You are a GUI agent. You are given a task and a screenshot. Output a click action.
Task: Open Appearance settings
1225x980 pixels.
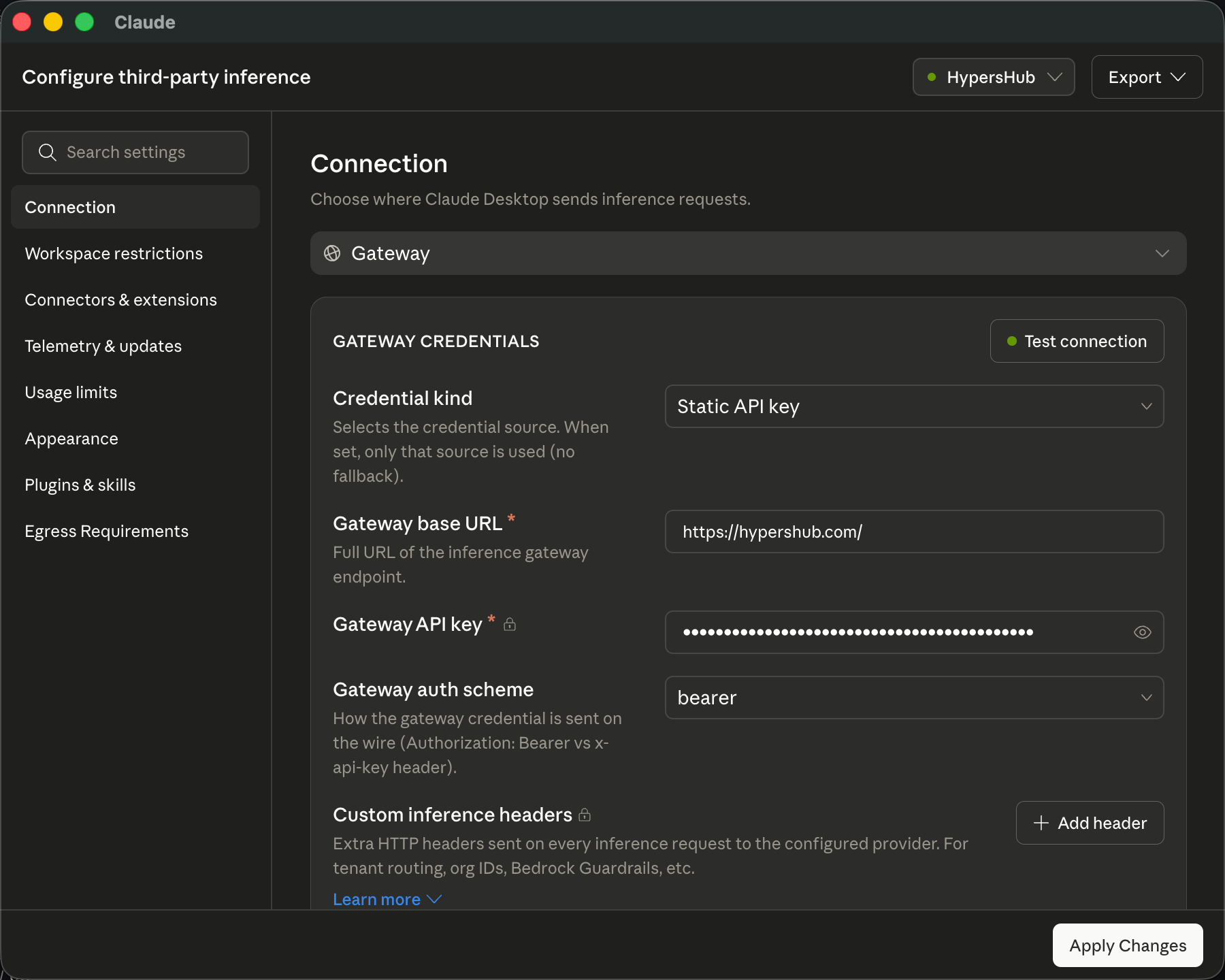(x=135, y=438)
